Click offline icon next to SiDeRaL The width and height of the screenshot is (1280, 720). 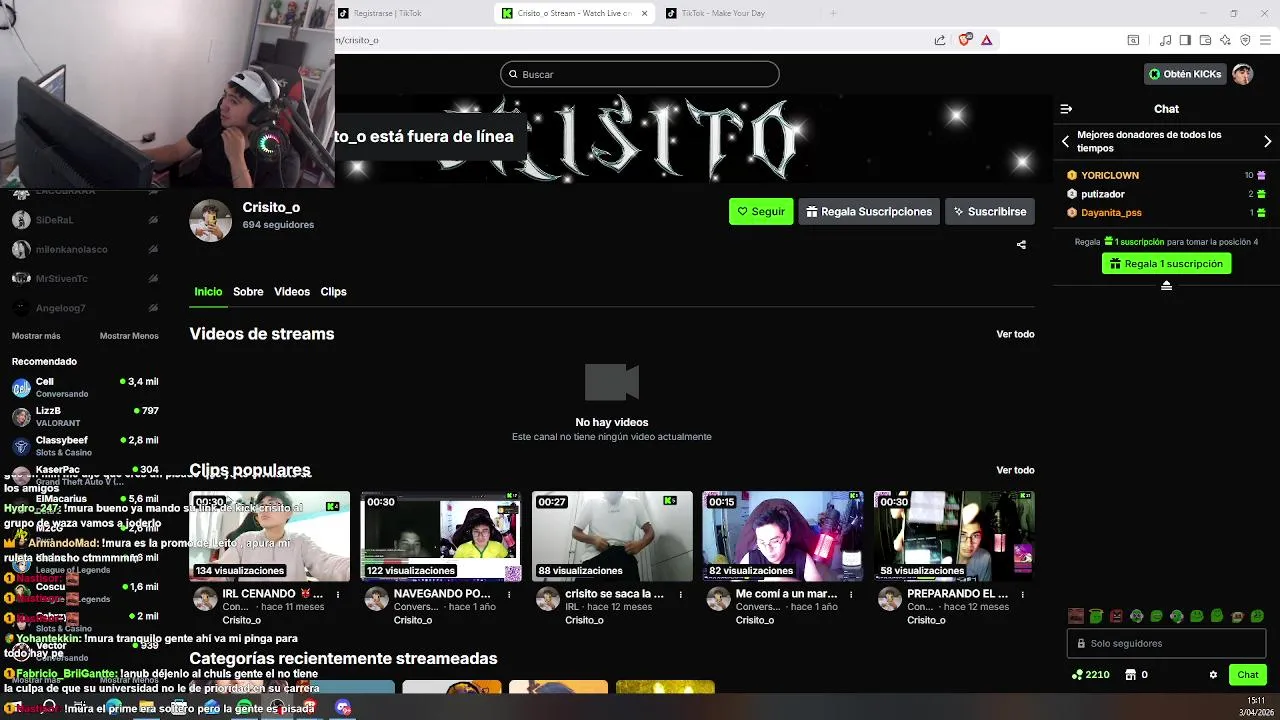[x=153, y=220]
